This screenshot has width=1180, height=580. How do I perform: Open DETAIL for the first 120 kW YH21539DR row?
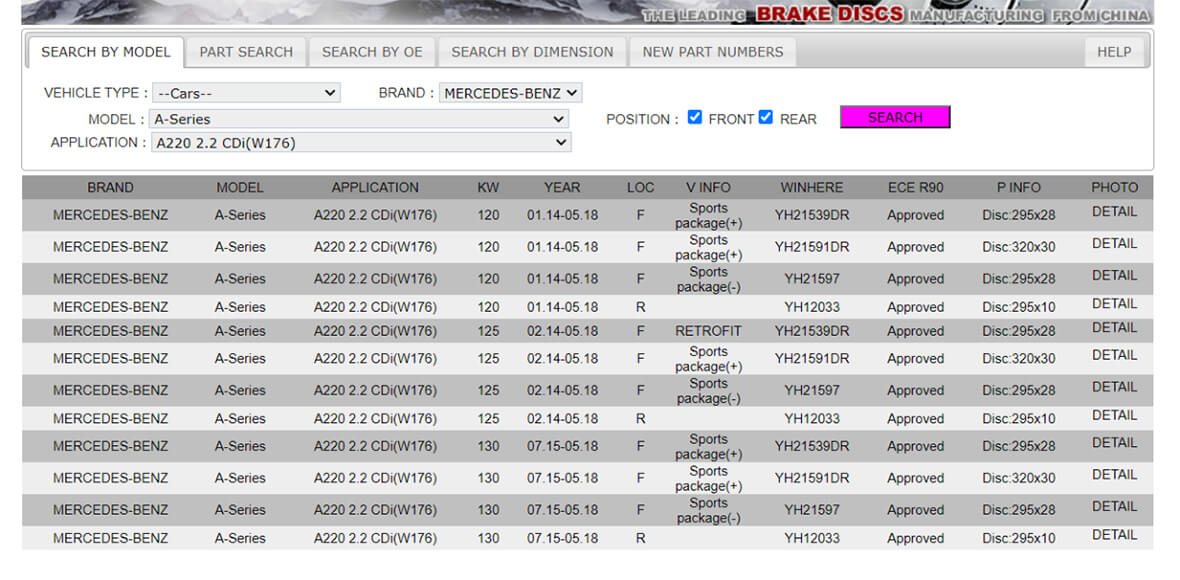tap(1114, 212)
